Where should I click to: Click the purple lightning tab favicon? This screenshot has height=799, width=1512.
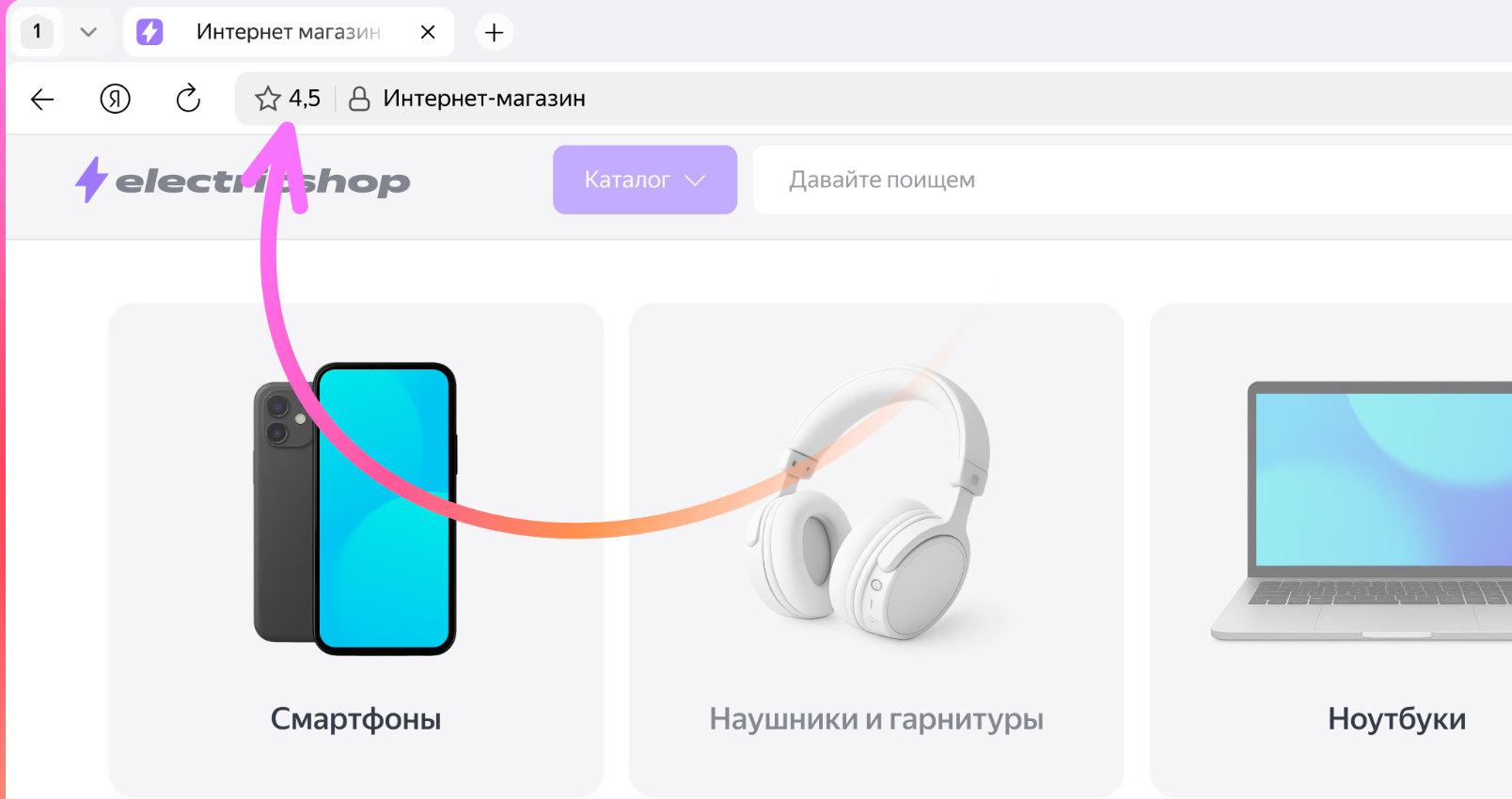pos(150,32)
